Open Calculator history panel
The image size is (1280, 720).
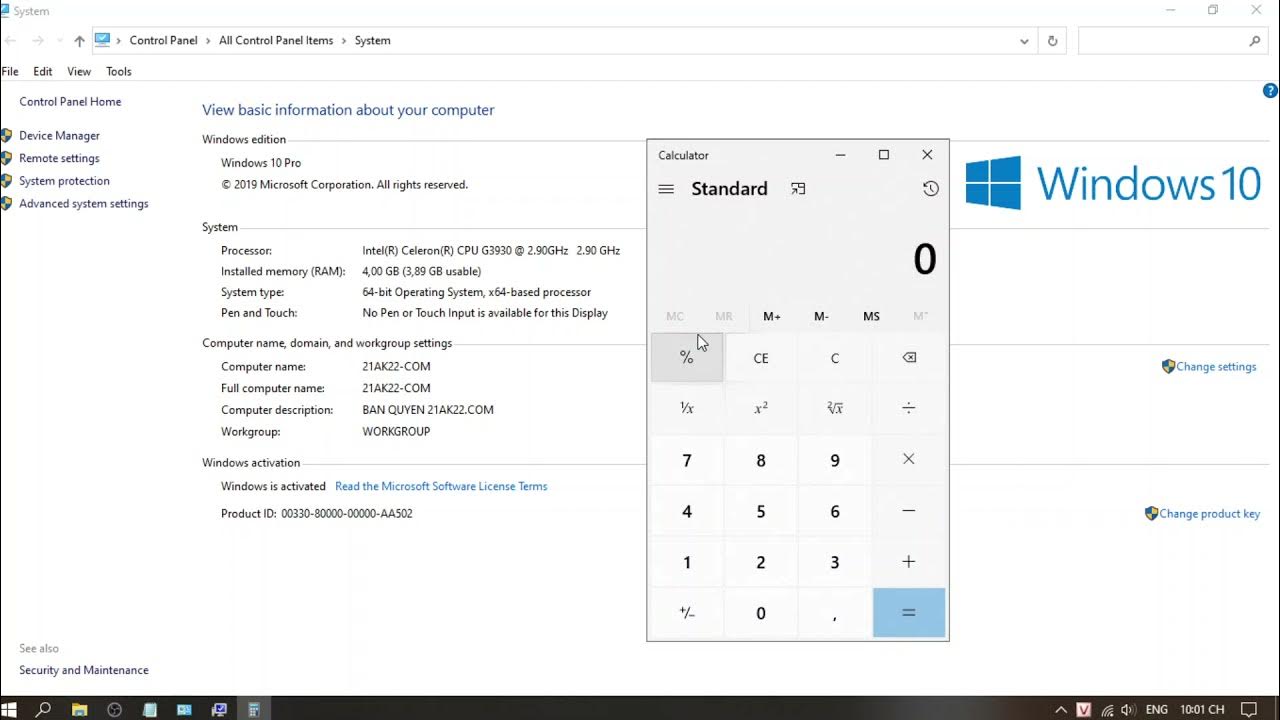[931, 189]
